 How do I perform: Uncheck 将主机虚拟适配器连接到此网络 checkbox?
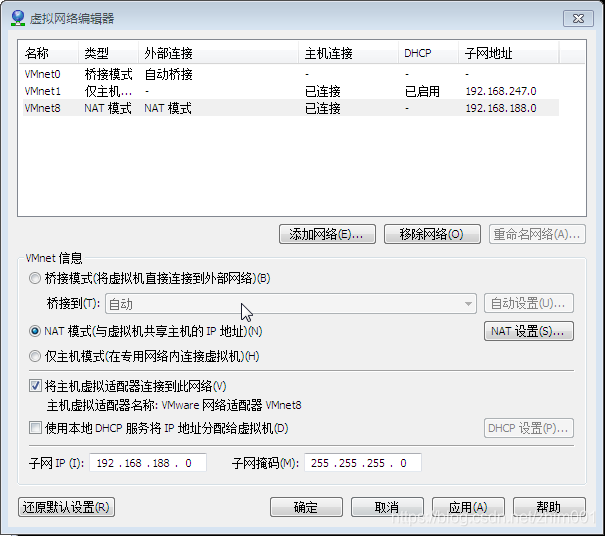click(x=35, y=386)
